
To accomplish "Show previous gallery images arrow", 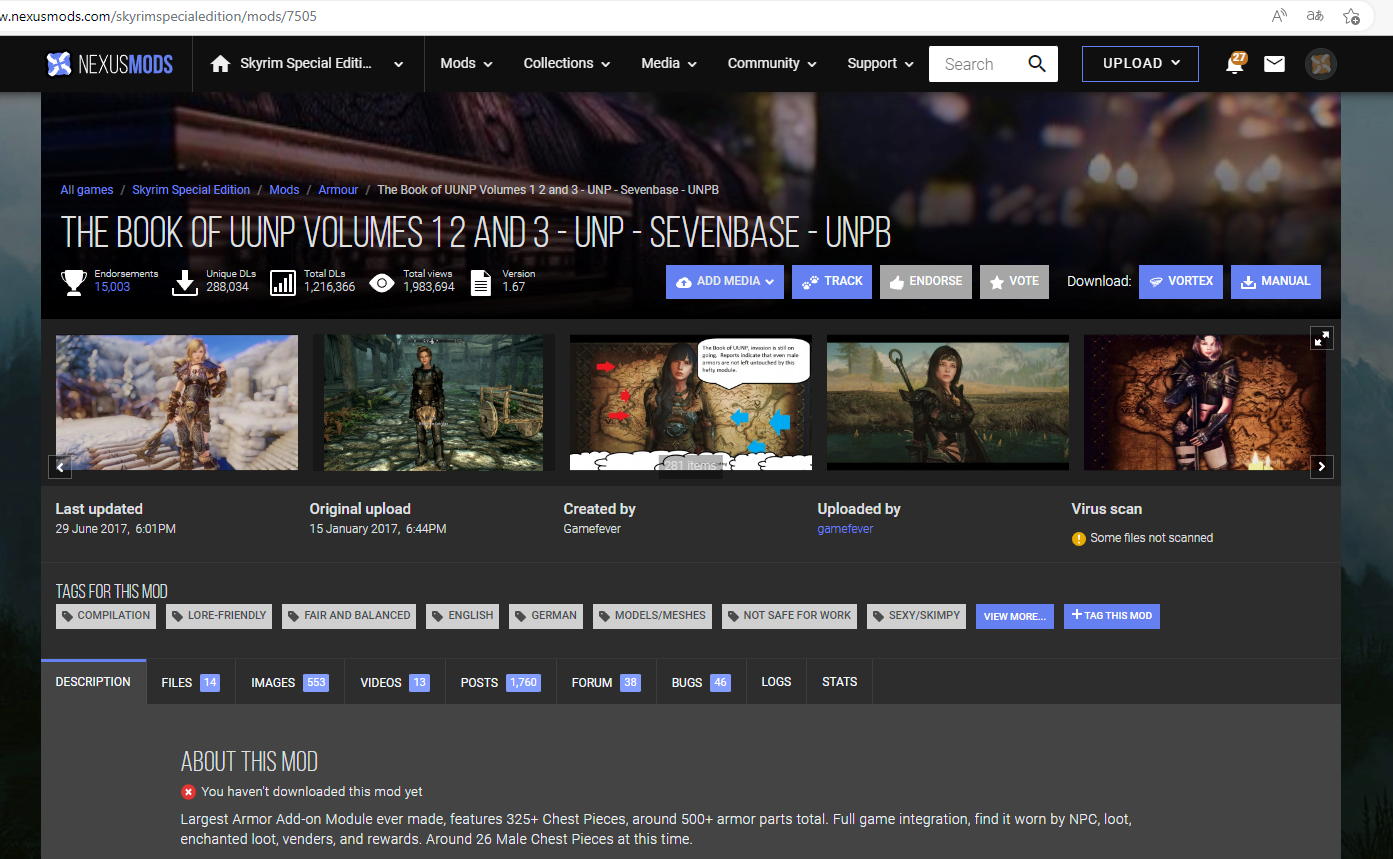I will (x=60, y=466).
